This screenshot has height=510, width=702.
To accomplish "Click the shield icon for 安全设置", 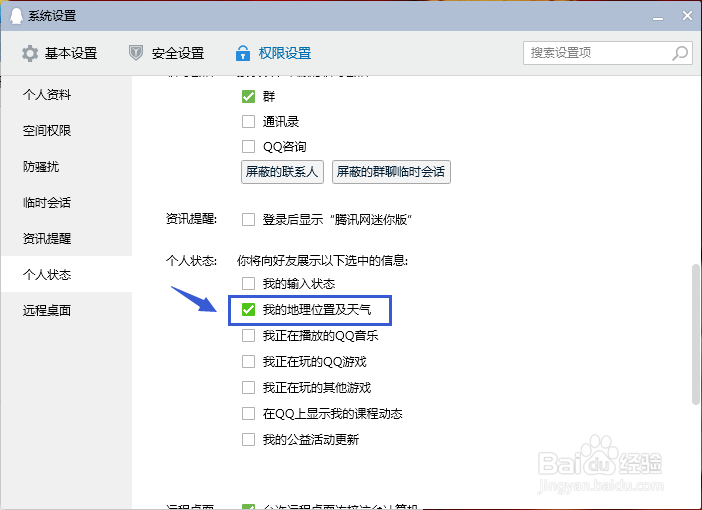I will click(x=136, y=53).
